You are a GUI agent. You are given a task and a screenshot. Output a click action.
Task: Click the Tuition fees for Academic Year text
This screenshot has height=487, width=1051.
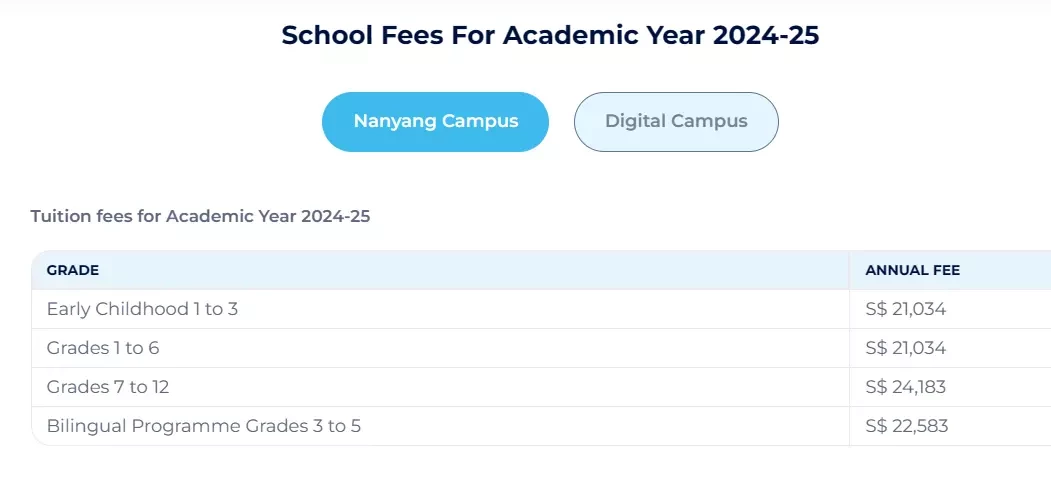point(200,216)
